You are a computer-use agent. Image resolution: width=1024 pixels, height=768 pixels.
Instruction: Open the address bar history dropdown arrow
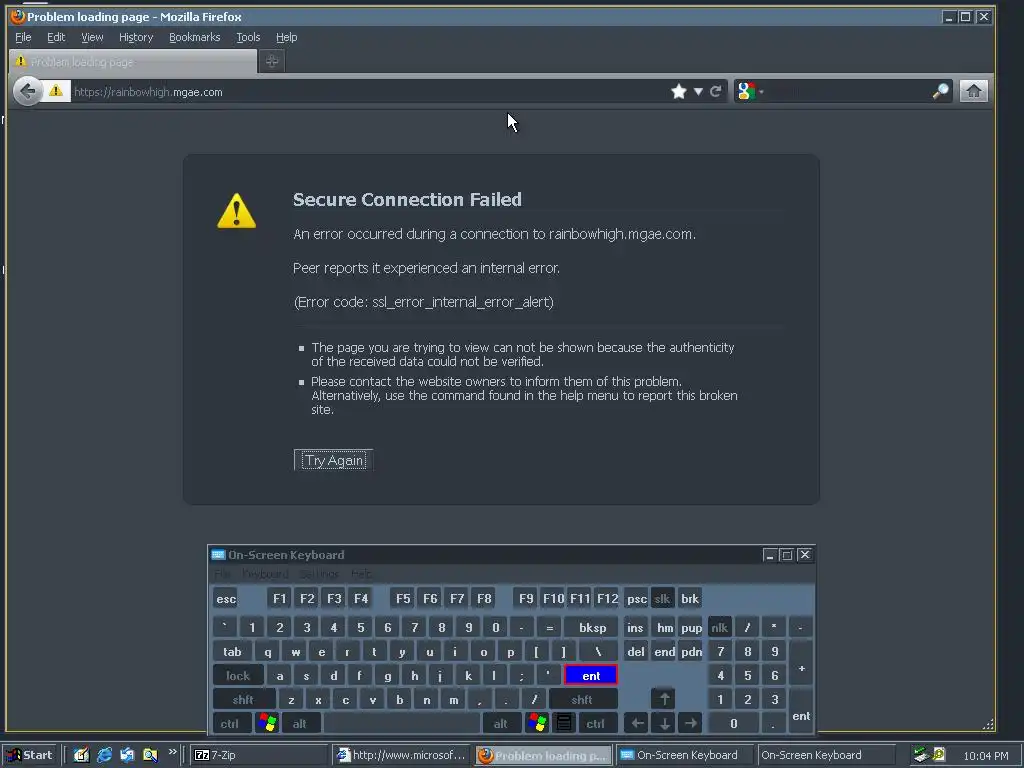click(x=698, y=91)
